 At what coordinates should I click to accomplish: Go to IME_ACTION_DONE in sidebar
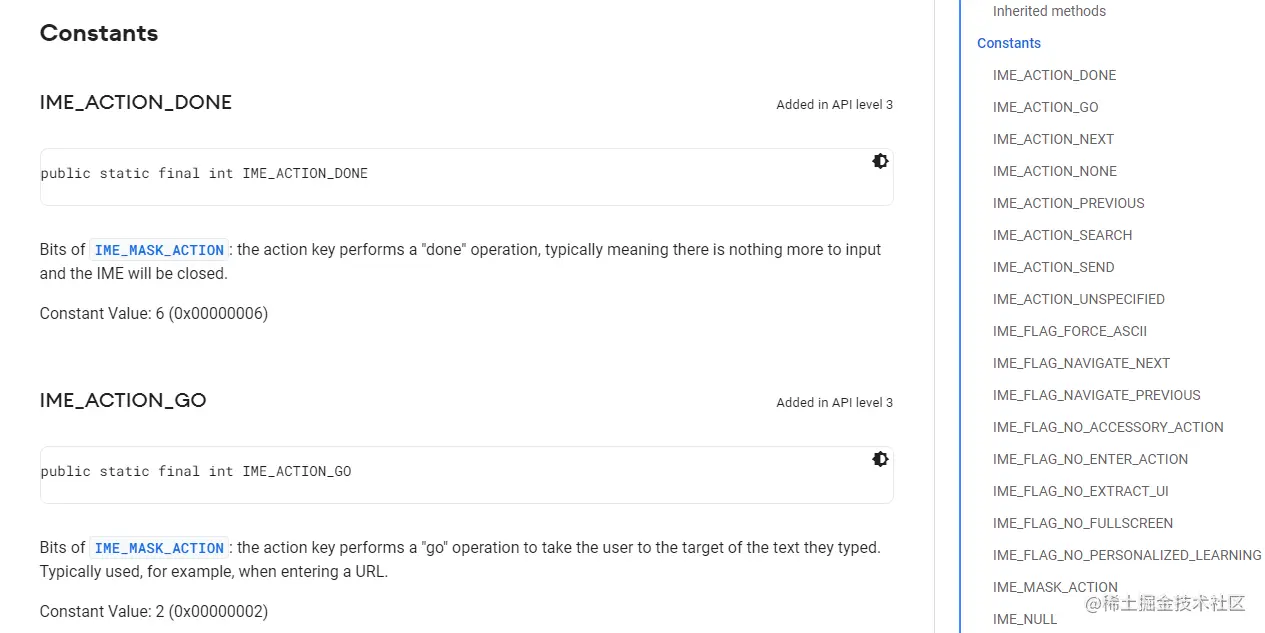[1054, 75]
